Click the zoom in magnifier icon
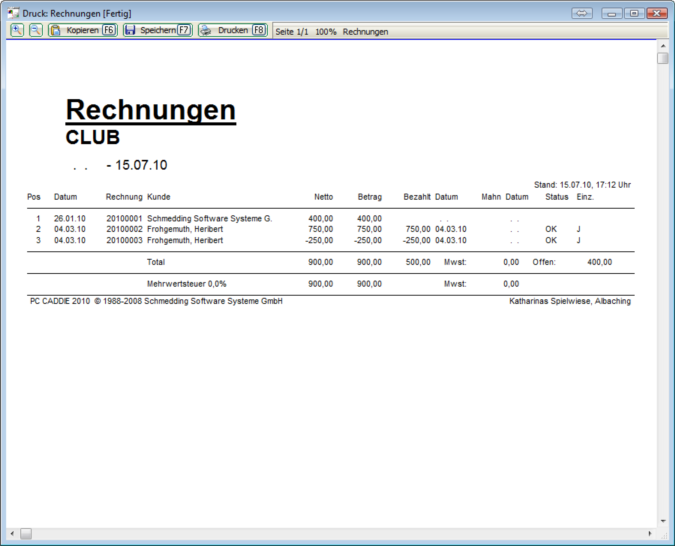675x546 pixels. tap(17, 31)
